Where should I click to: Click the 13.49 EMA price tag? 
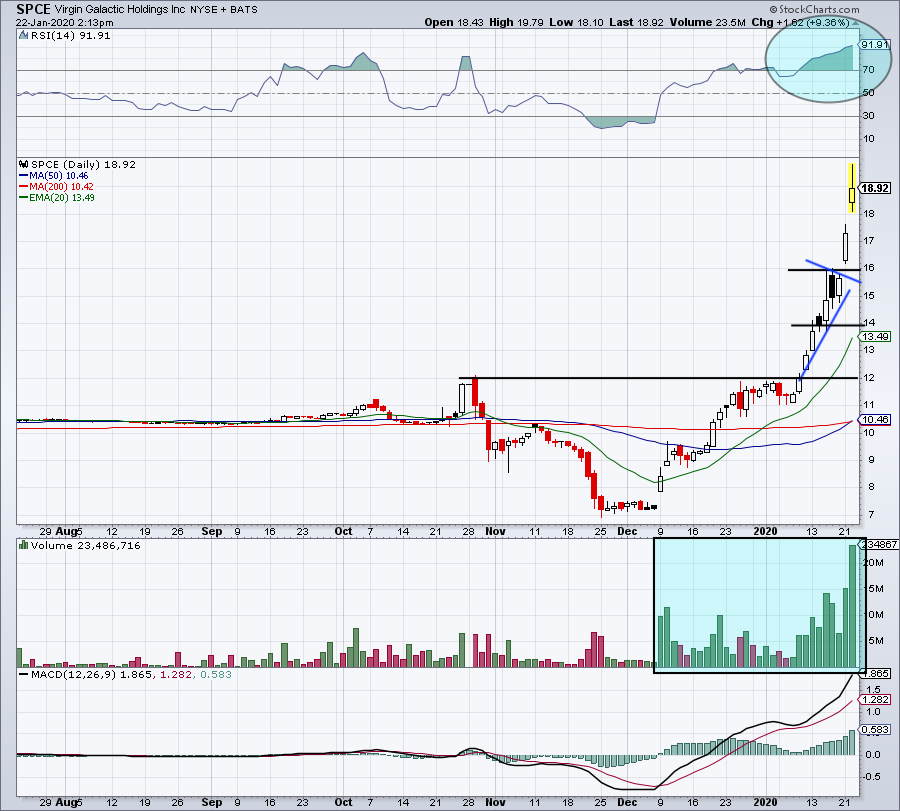[875, 337]
